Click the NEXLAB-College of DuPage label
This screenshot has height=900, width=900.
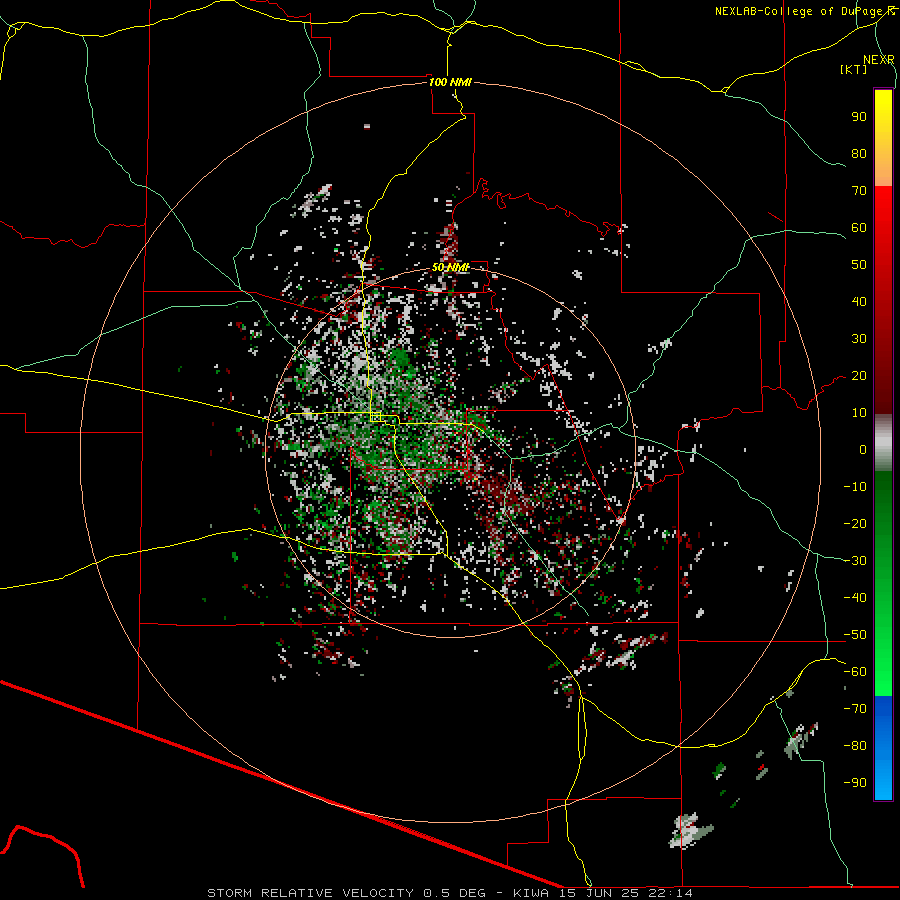(x=804, y=11)
